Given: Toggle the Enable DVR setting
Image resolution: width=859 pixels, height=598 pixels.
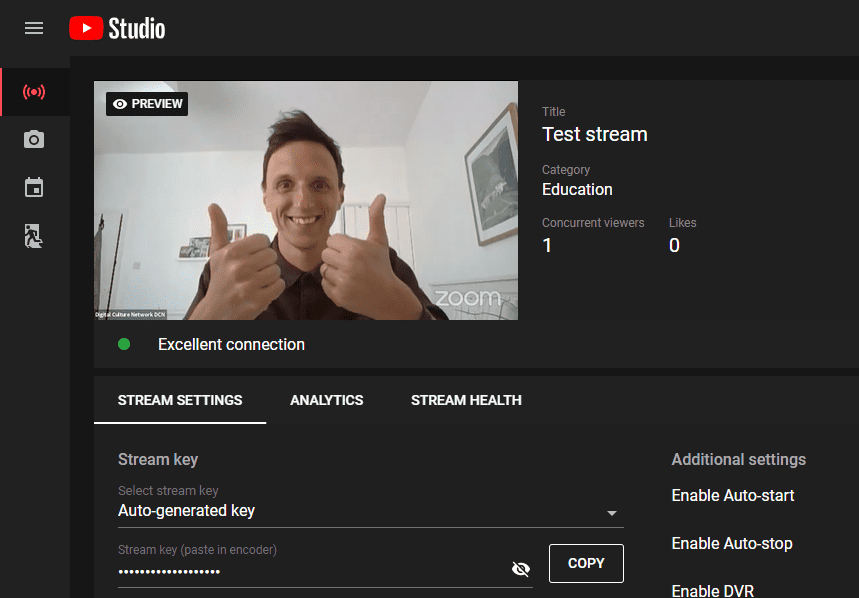Looking at the screenshot, I should [713, 590].
